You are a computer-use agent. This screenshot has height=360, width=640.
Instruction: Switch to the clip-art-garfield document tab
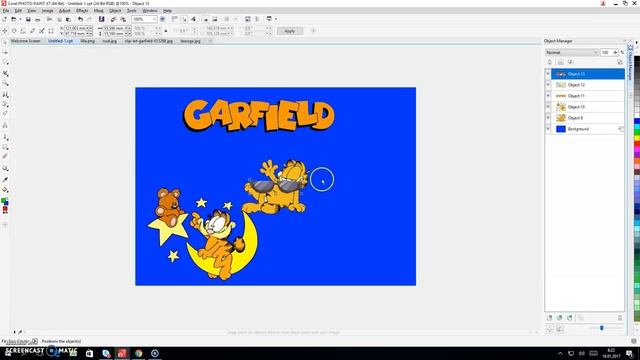pos(149,41)
